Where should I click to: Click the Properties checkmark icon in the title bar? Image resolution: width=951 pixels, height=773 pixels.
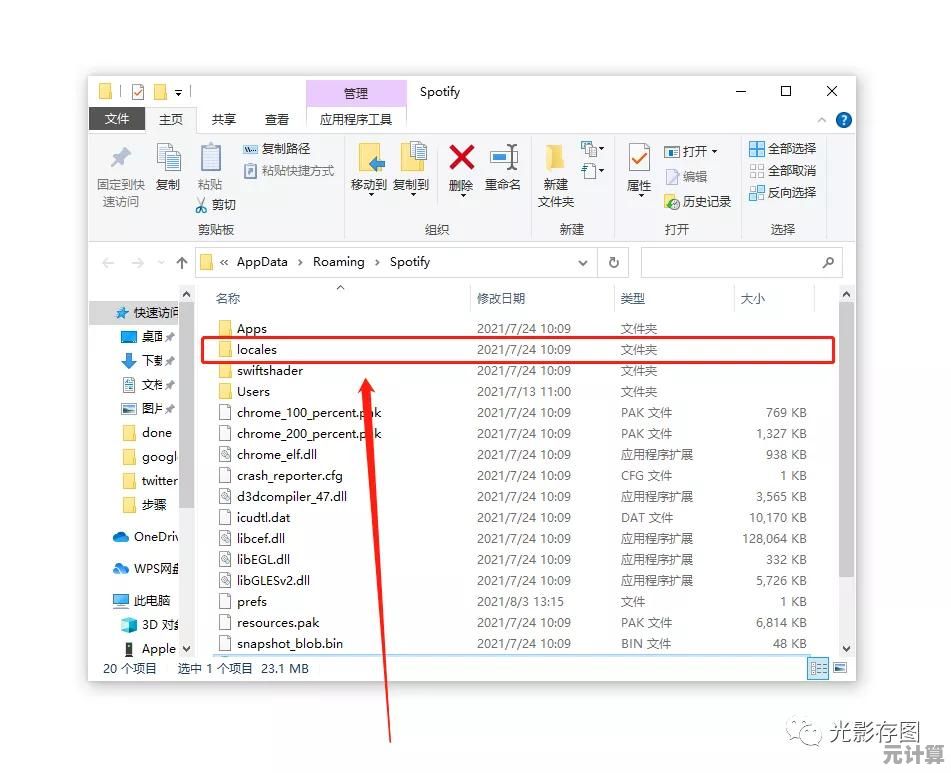138,92
